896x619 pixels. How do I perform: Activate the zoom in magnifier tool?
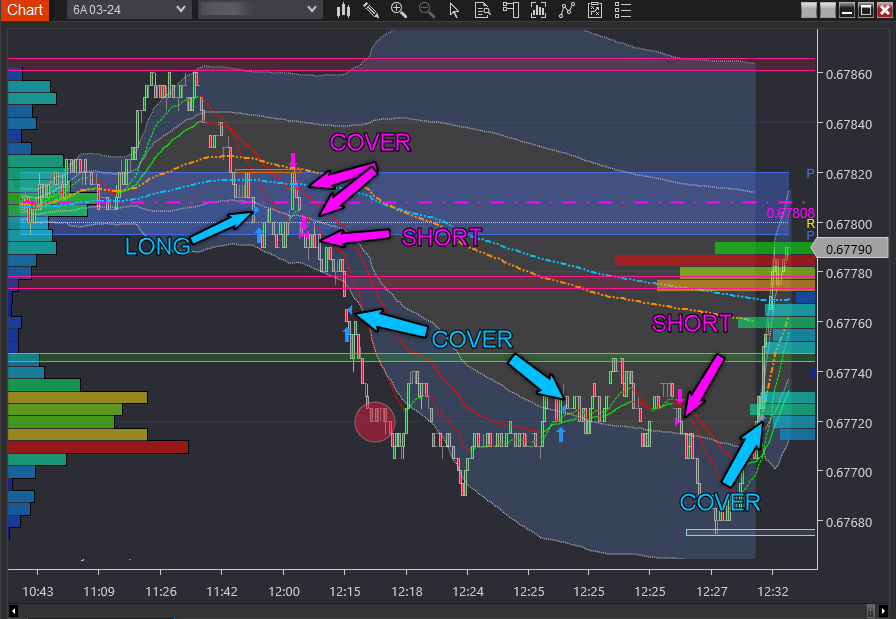coord(398,10)
